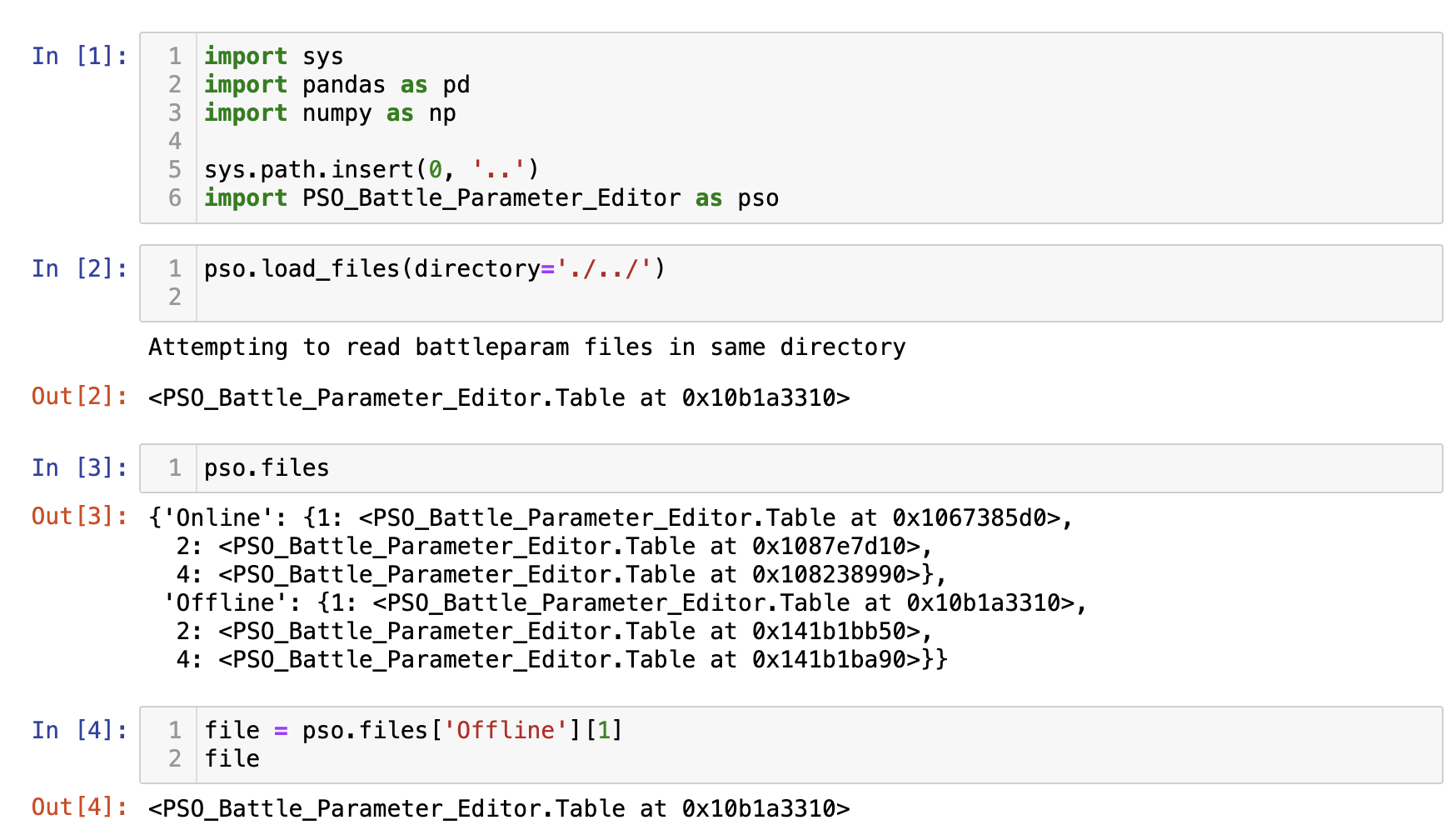
Task: Click the second line 'file' in cell 4
Action: tap(232, 758)
